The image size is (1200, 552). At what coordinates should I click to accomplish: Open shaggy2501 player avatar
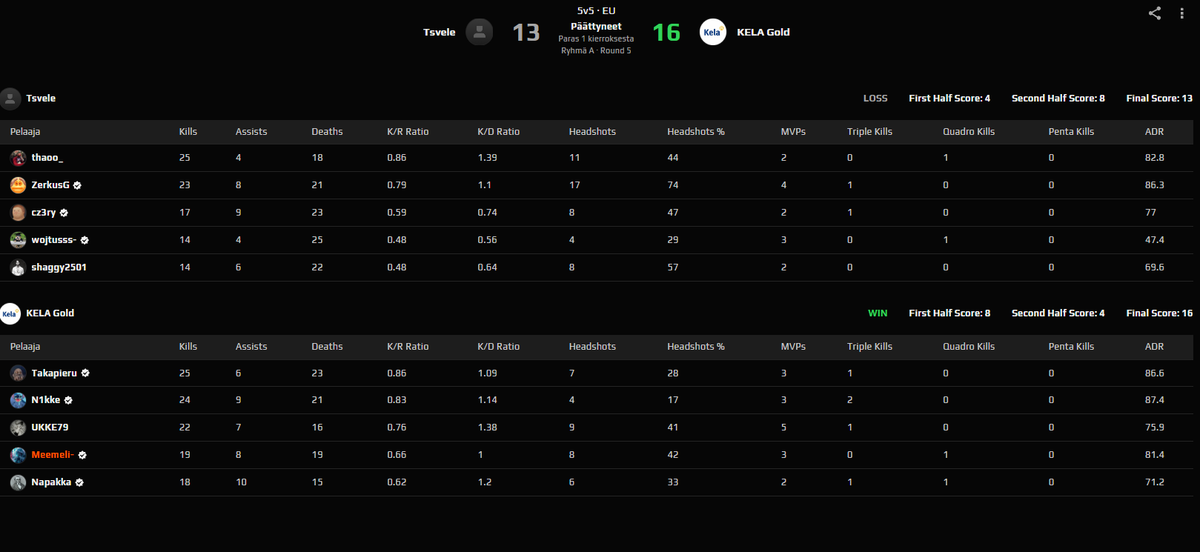tap(18, 267)
